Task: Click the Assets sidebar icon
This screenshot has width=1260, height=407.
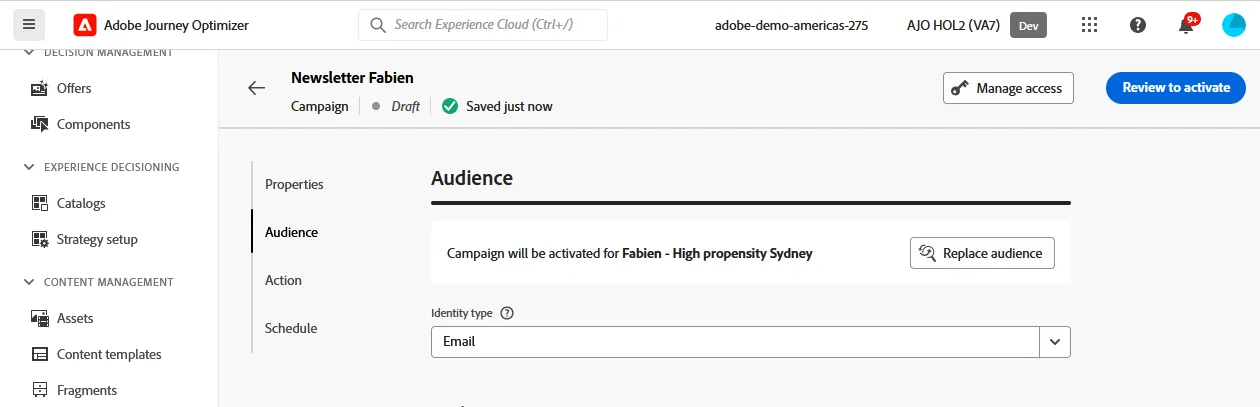Action: [x=40, y=318]
